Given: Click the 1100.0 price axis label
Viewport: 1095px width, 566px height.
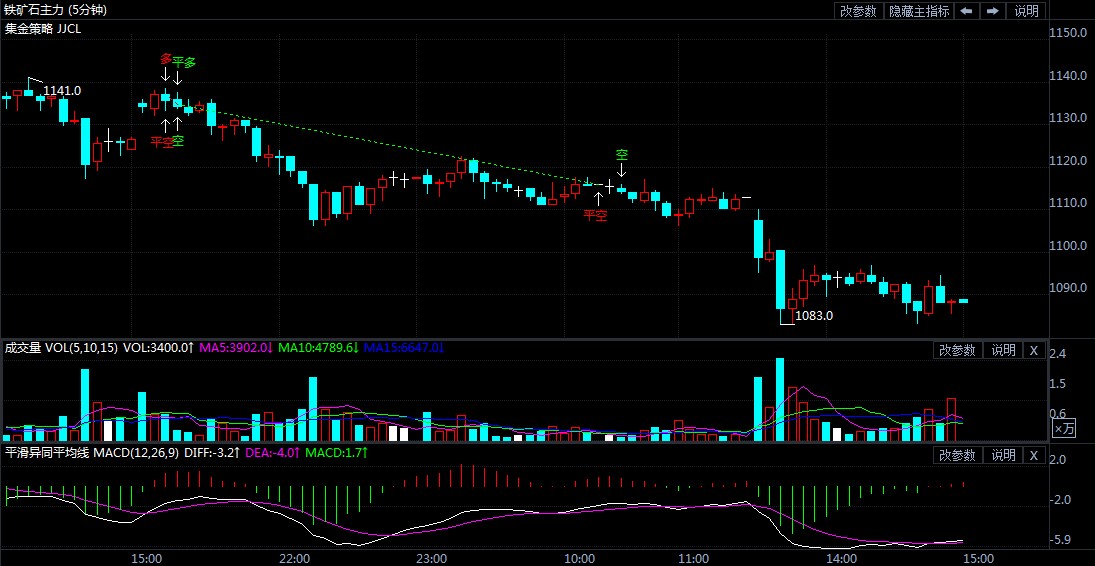Looking at the screenshot, I should click(x=1068, y=246).
